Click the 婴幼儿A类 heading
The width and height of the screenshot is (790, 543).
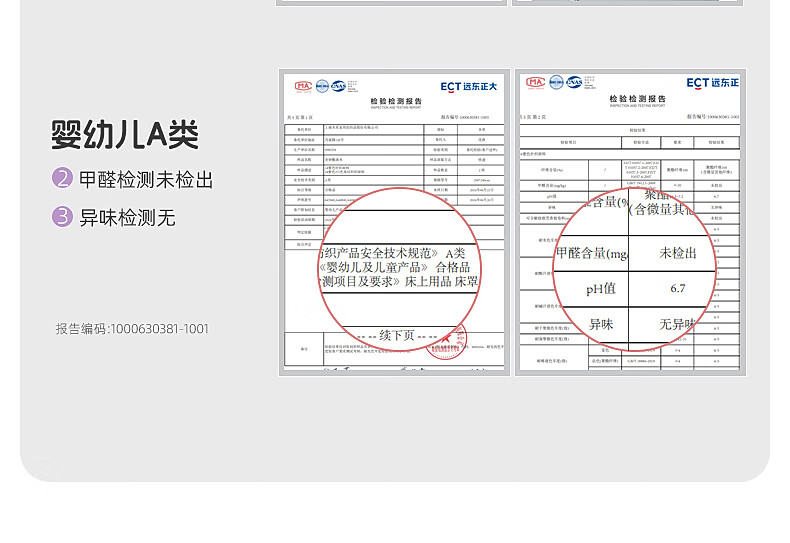(x=125, y=135)
